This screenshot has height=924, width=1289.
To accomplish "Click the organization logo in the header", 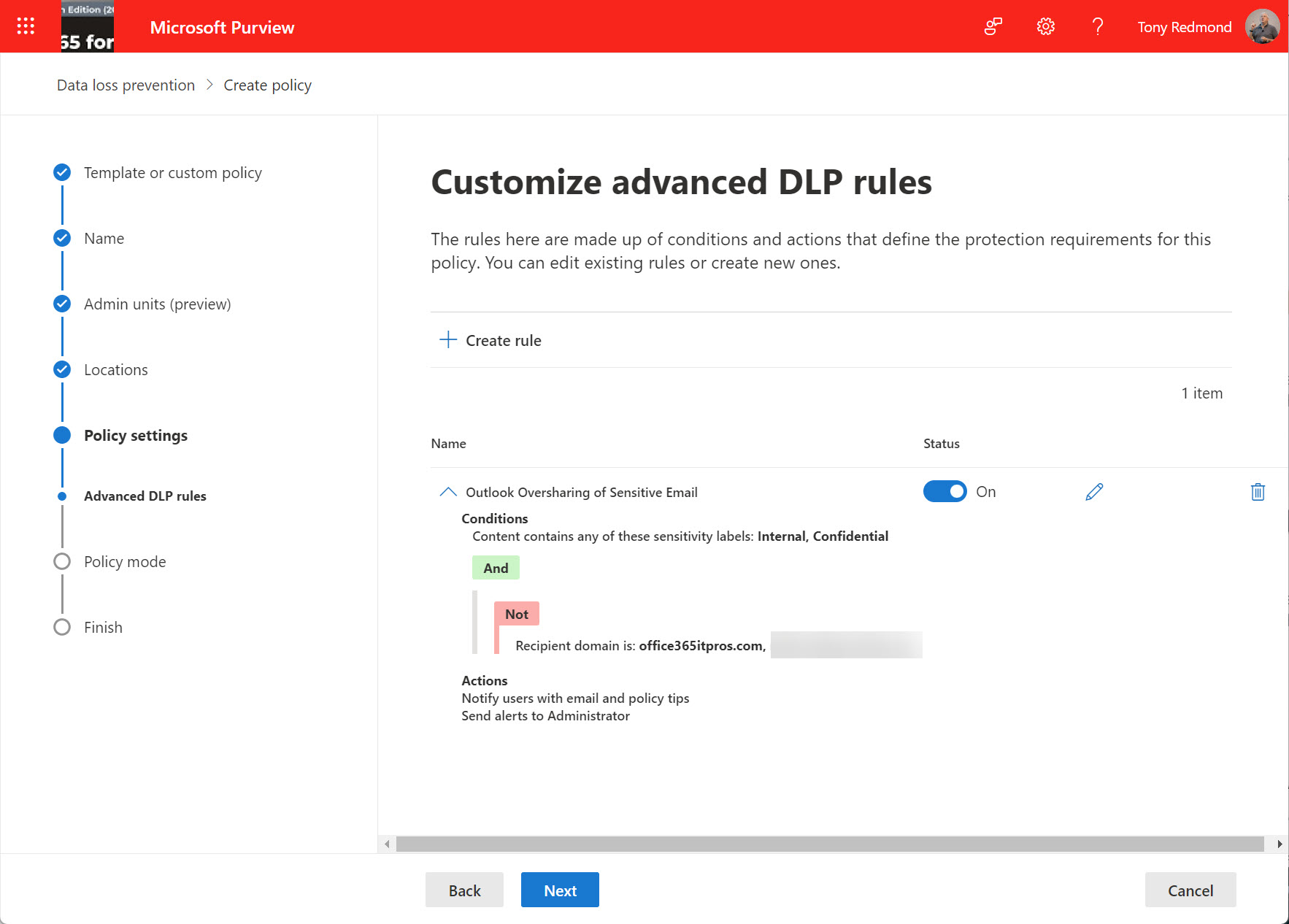I will (x=88, y=27).
